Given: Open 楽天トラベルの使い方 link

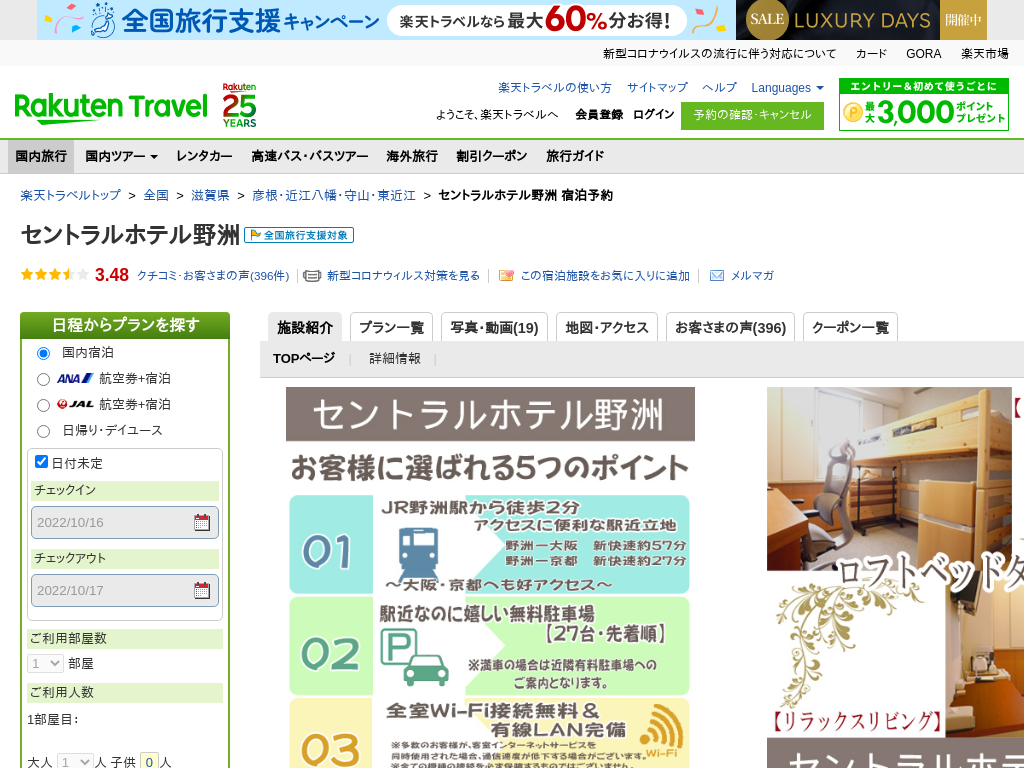Looking at the screenshot, I should (x=555, y=88).
